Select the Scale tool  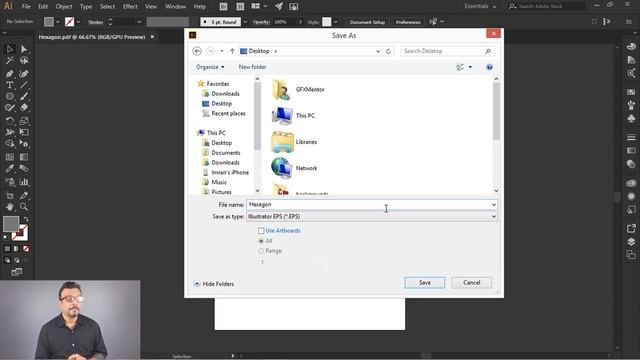tap(24, 121)
